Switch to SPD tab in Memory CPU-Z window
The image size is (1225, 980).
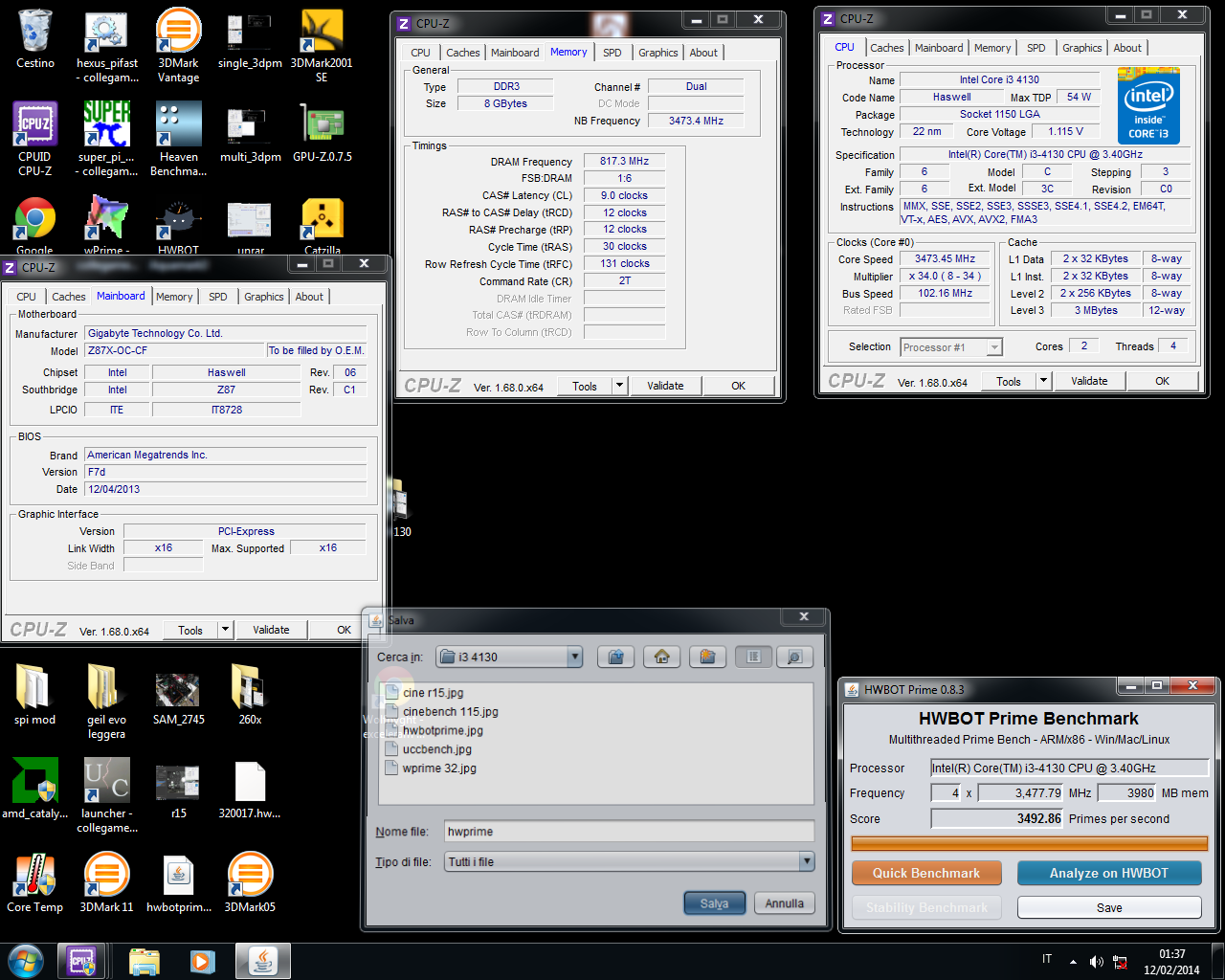[x=612, y=53]
